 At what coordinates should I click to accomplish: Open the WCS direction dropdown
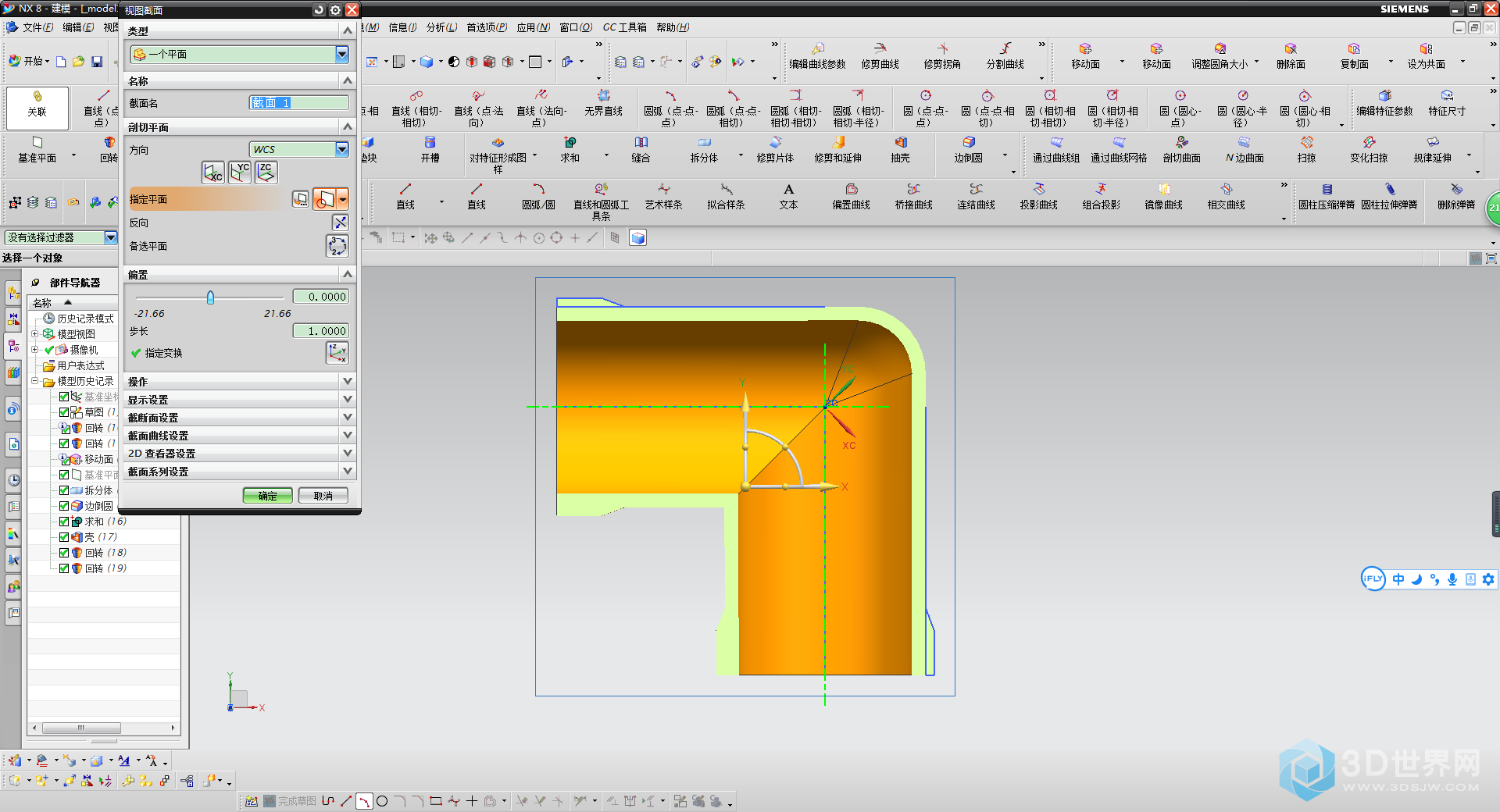341,149
